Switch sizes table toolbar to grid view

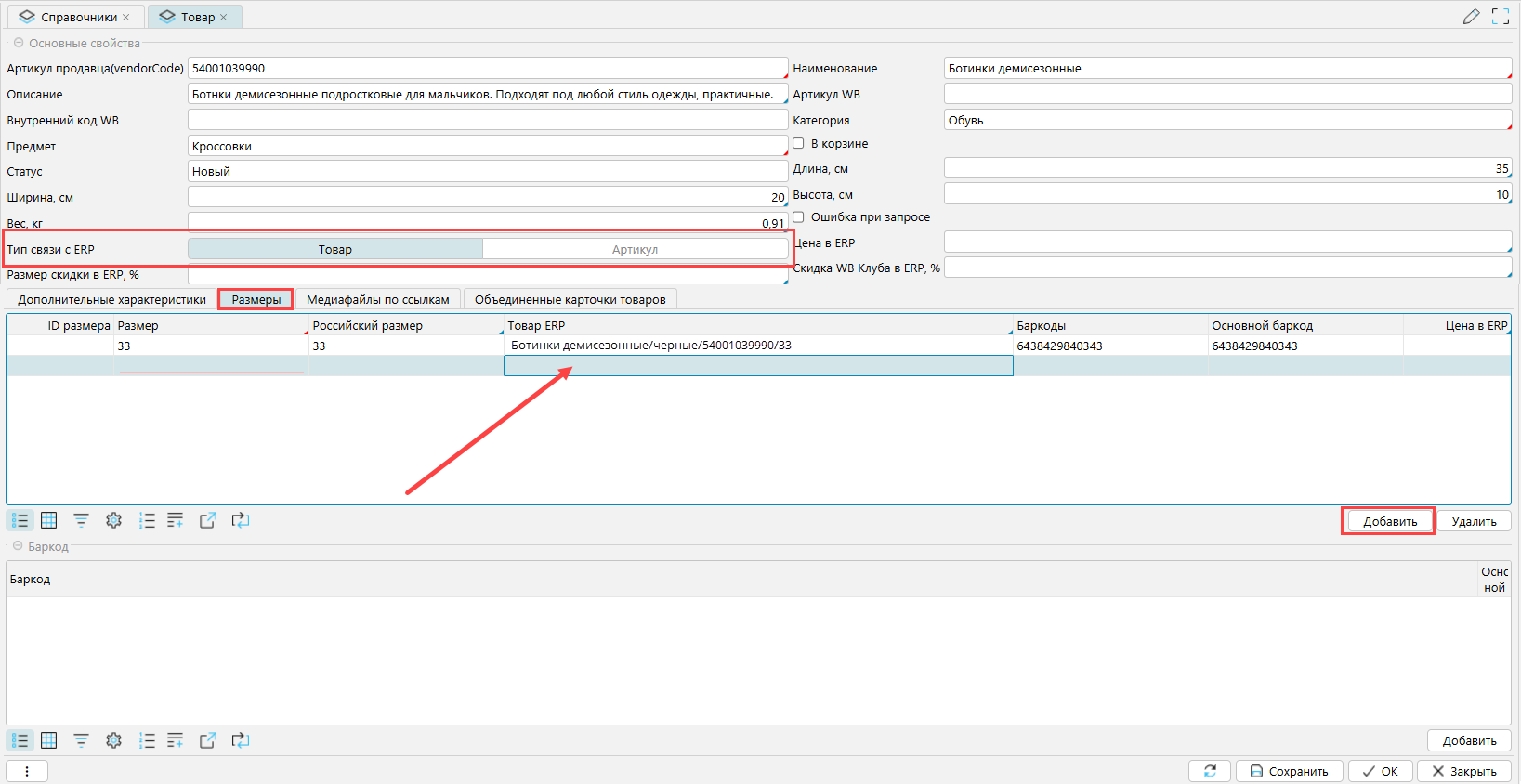click(x=49, y=520)
